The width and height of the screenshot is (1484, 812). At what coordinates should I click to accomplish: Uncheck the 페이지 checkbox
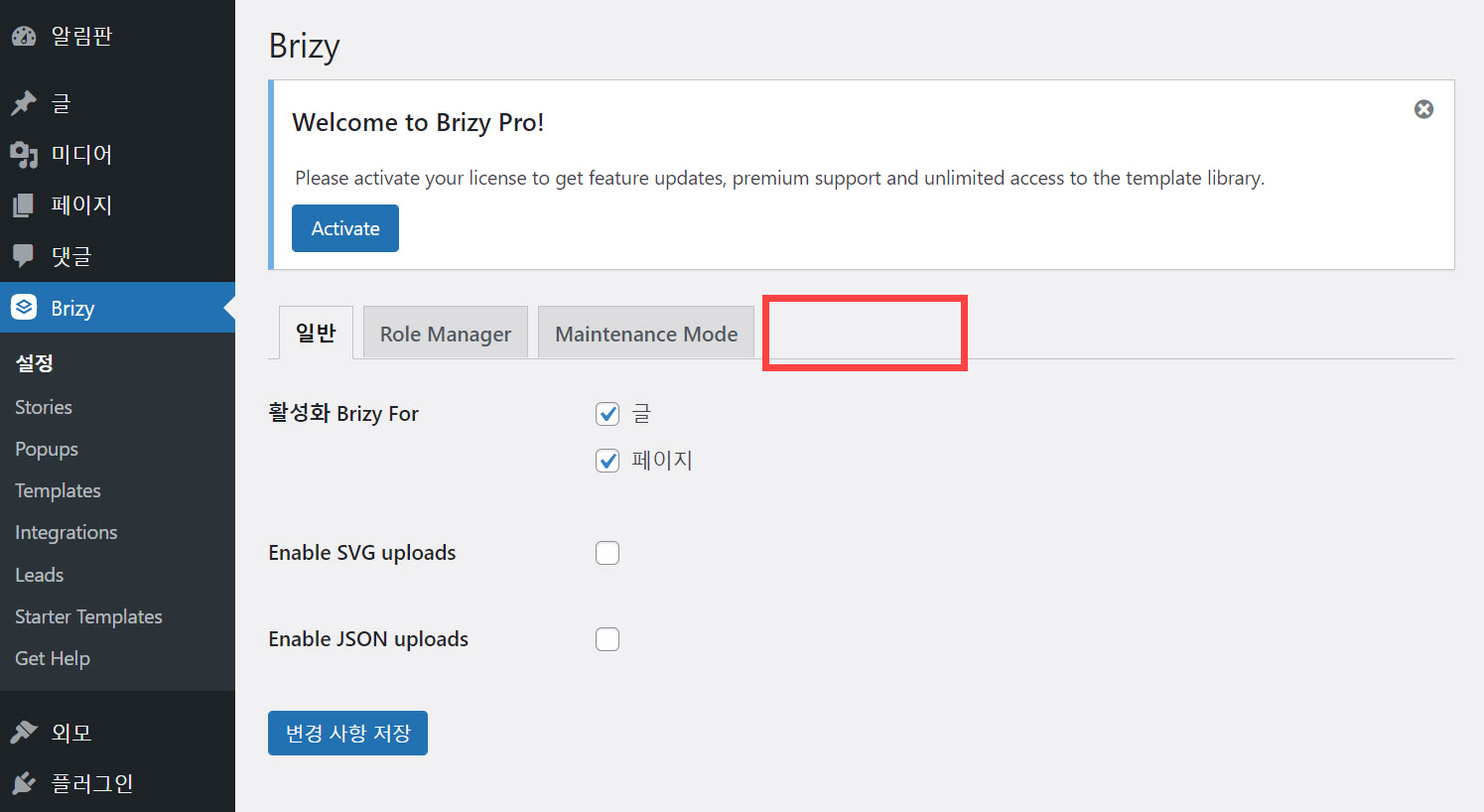pos(607,461)
